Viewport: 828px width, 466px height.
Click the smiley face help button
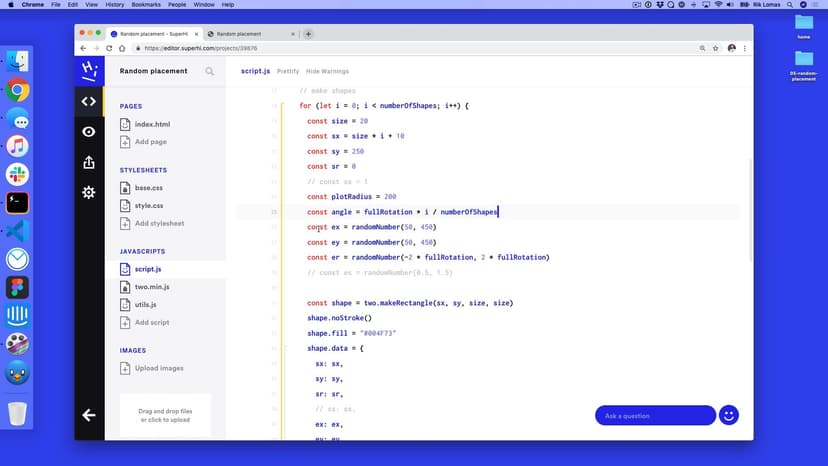729,415
